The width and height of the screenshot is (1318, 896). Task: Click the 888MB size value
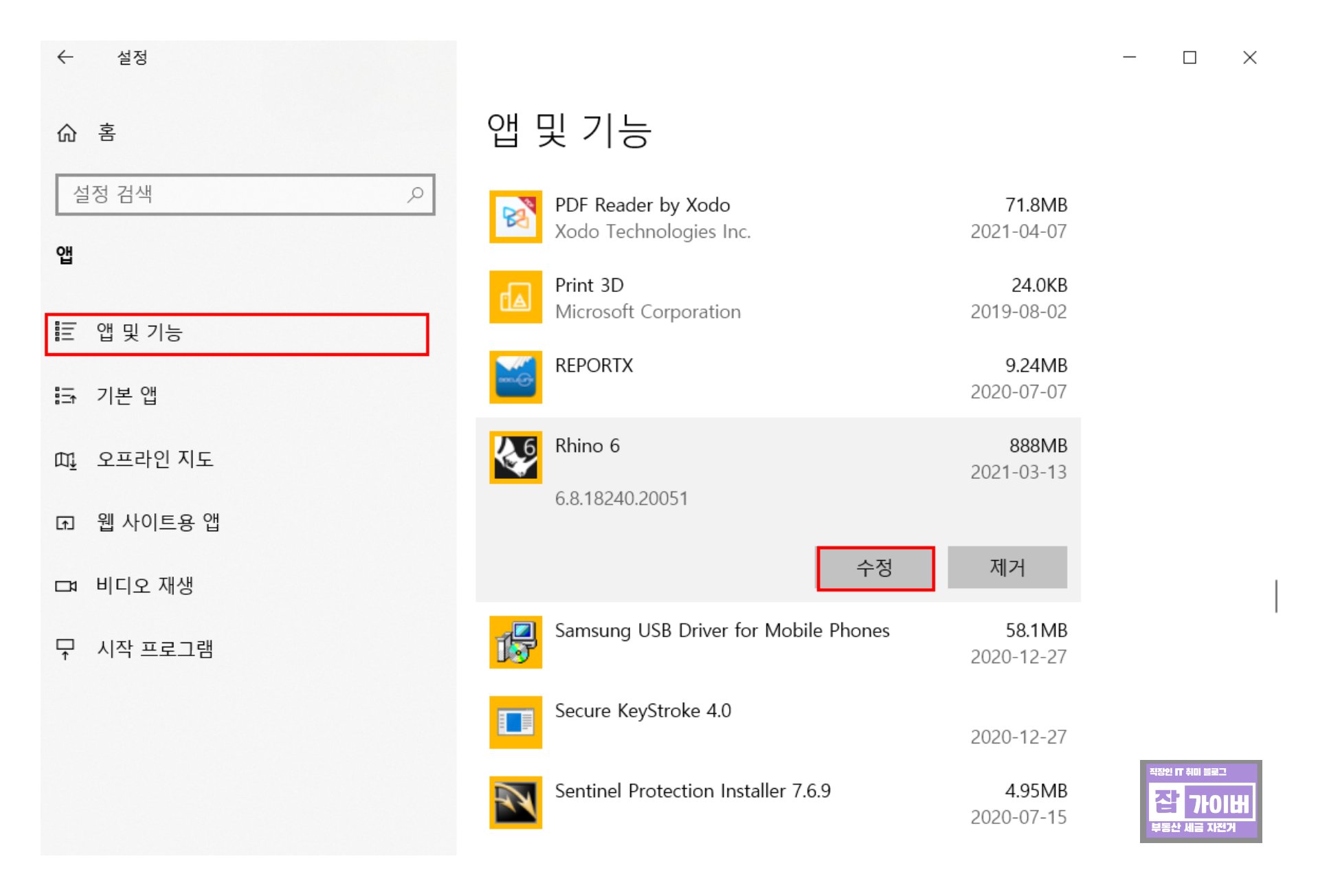click(1038, 446)
